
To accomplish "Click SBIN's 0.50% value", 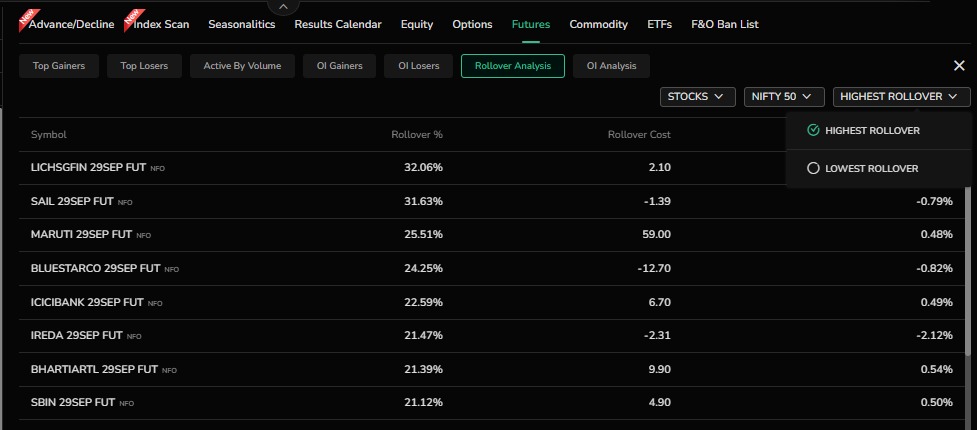I will 936,403.
